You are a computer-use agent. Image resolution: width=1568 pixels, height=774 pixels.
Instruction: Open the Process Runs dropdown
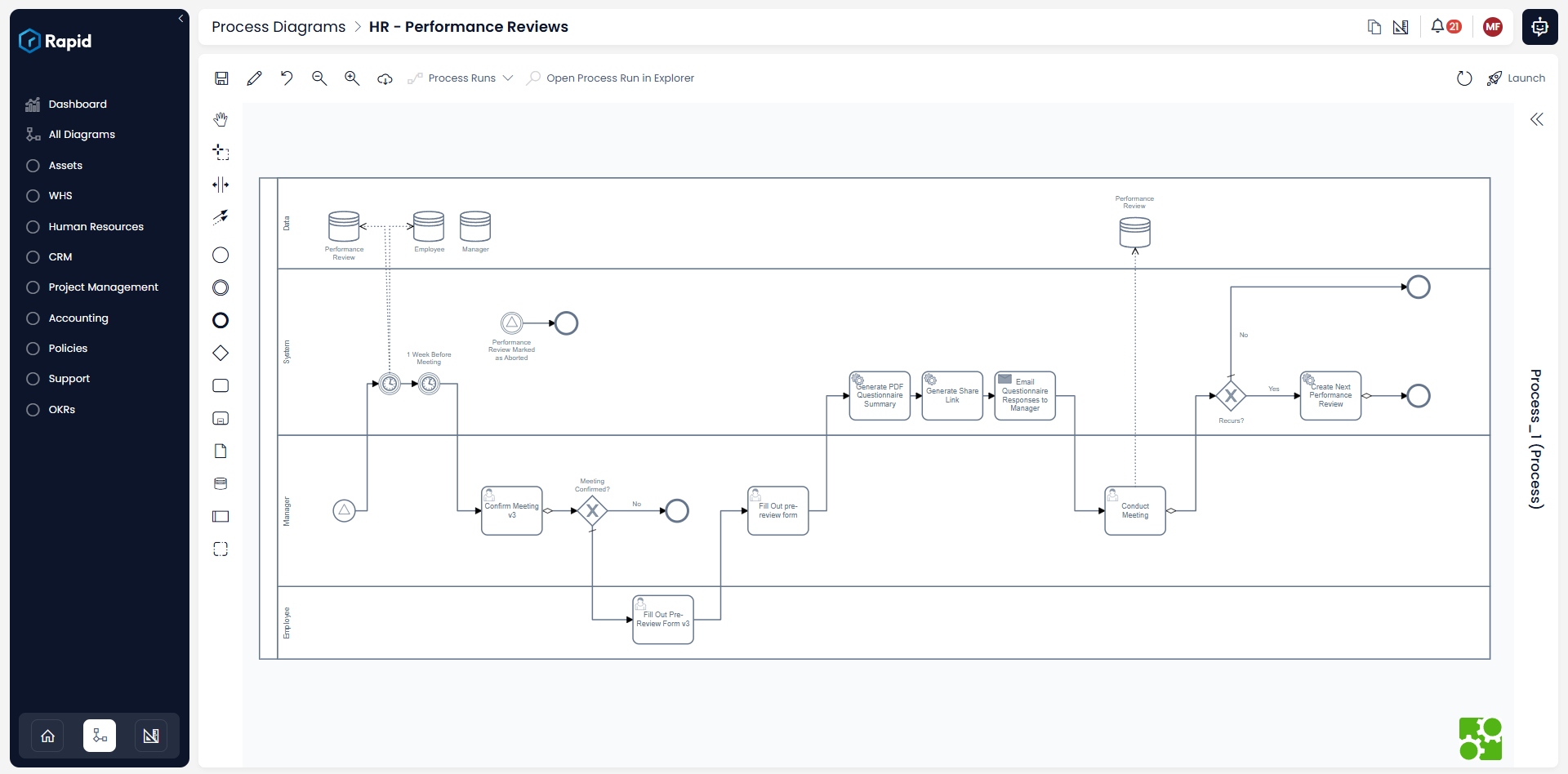tap(461, 78)
